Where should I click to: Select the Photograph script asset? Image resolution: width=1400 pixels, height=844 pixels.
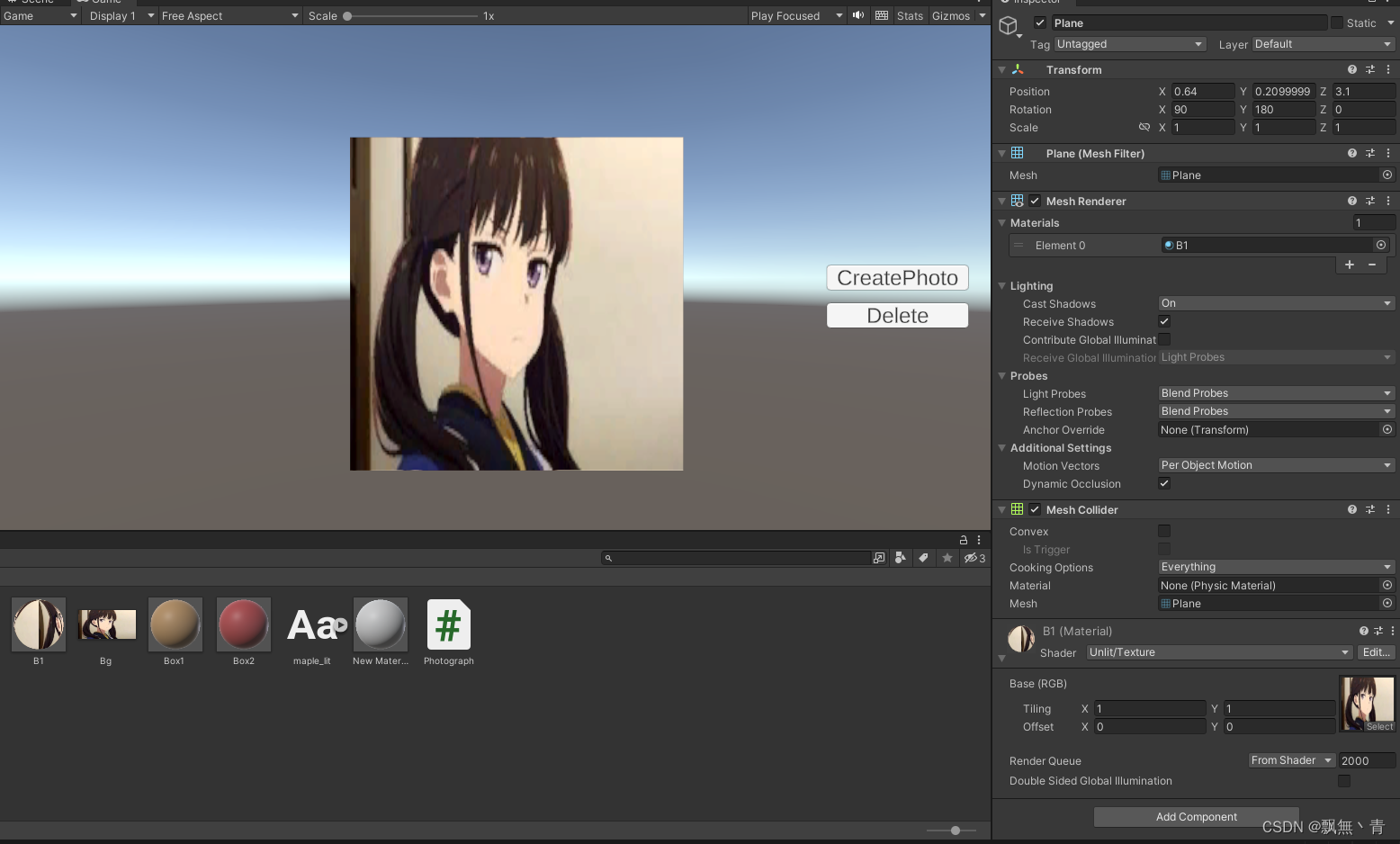click(x=448, y=633)
